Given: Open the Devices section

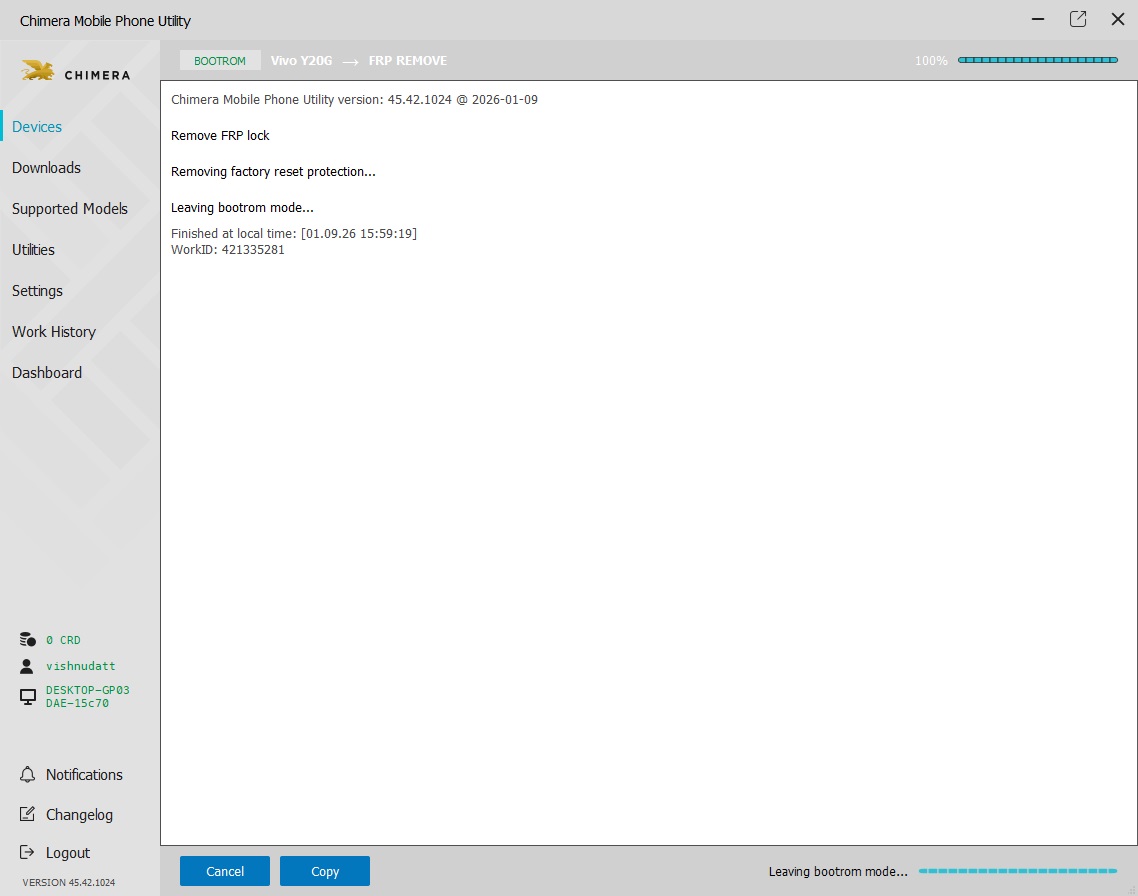Looking at the screenshot, I should click(x=37, y=126).
